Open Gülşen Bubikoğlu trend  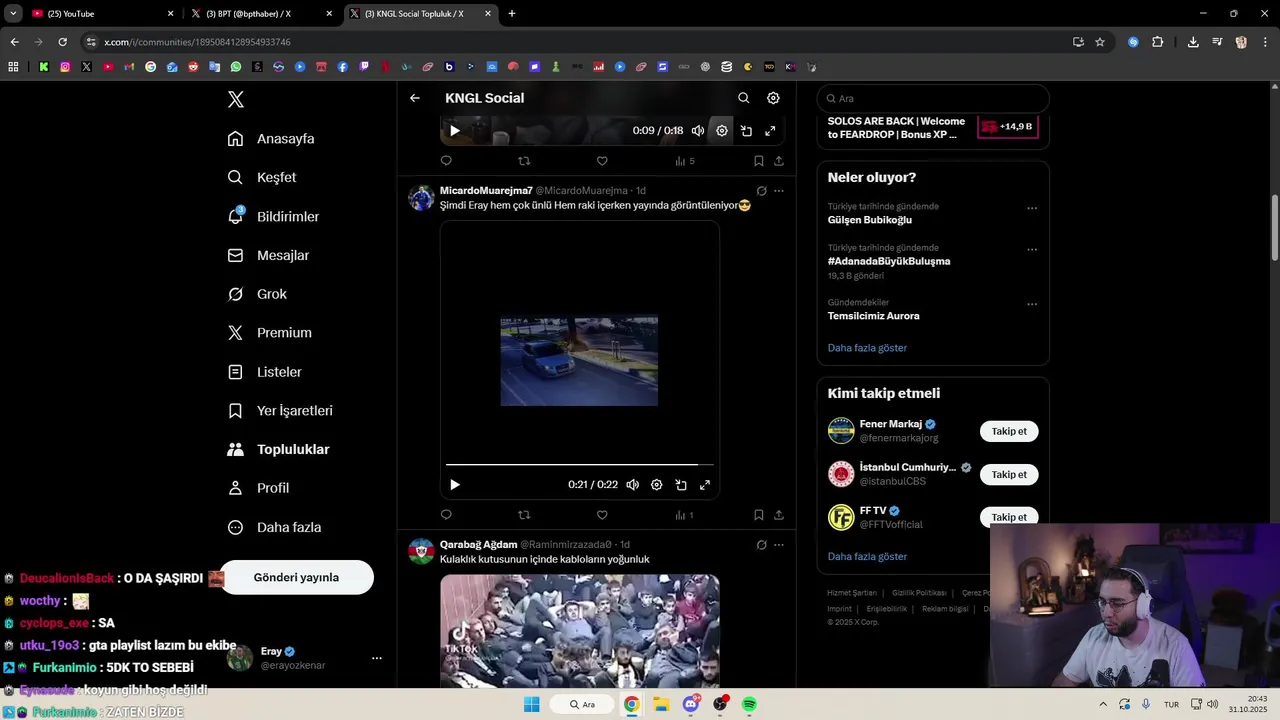[x=870, y=220]
